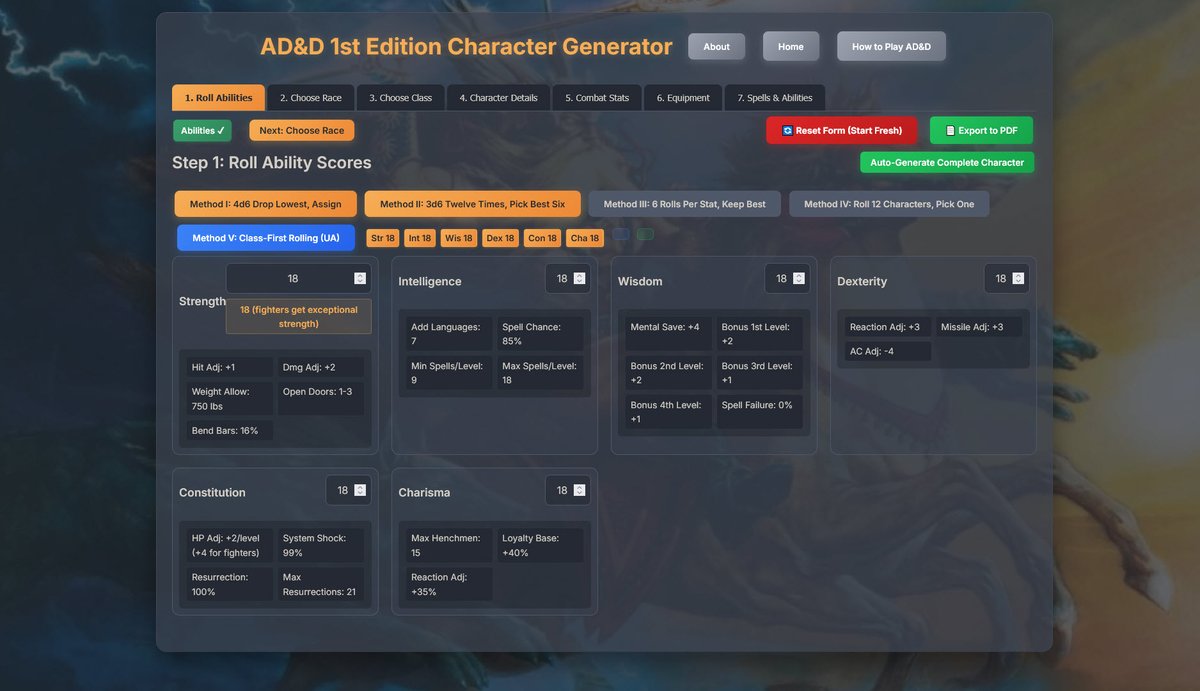
Task: Click the Bonus 3rd Level: +1 cell
Action: 759,373
